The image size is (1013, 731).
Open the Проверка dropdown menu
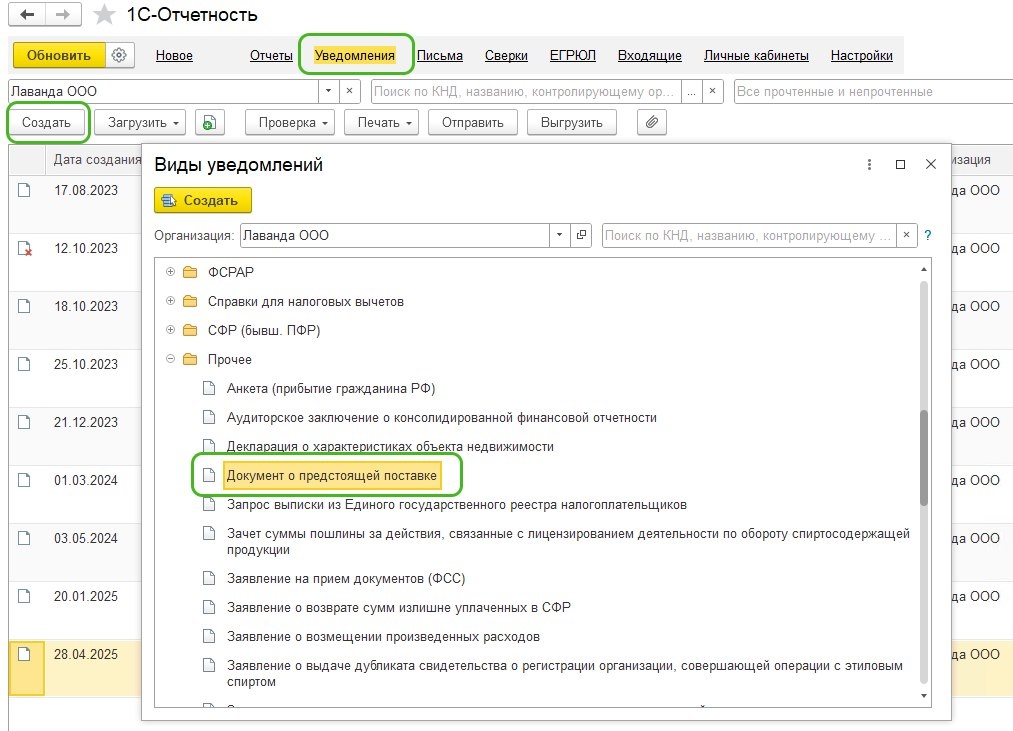tap(290, 122)
